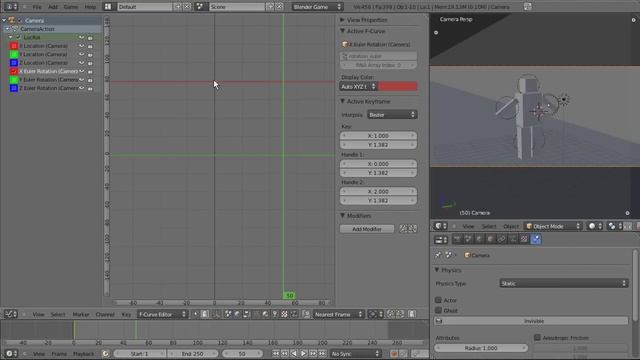Delete the Default screen layout
640x360 pixels.
point(187,7)
